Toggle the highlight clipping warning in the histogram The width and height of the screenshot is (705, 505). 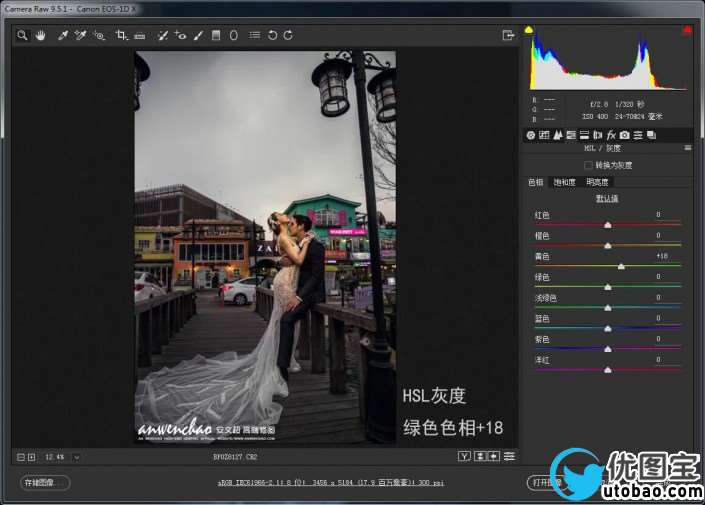coord(687,30)
